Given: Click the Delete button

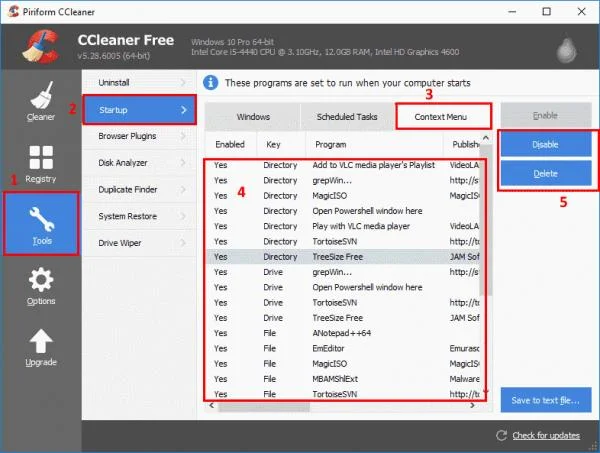Looking at the screenshot, I should [546, 174].
